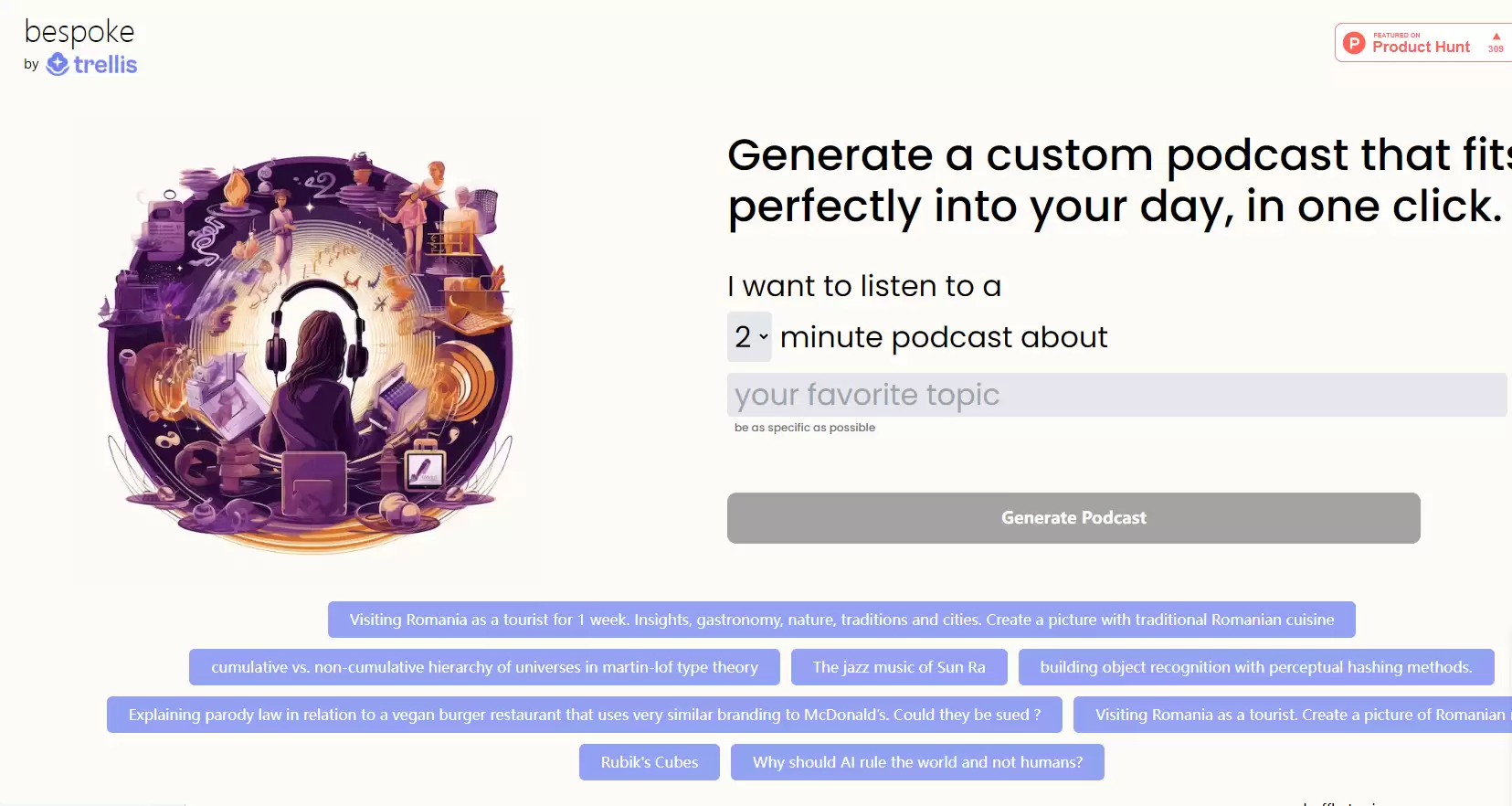Click the Product Hunt P icon

click(1354, 43)
